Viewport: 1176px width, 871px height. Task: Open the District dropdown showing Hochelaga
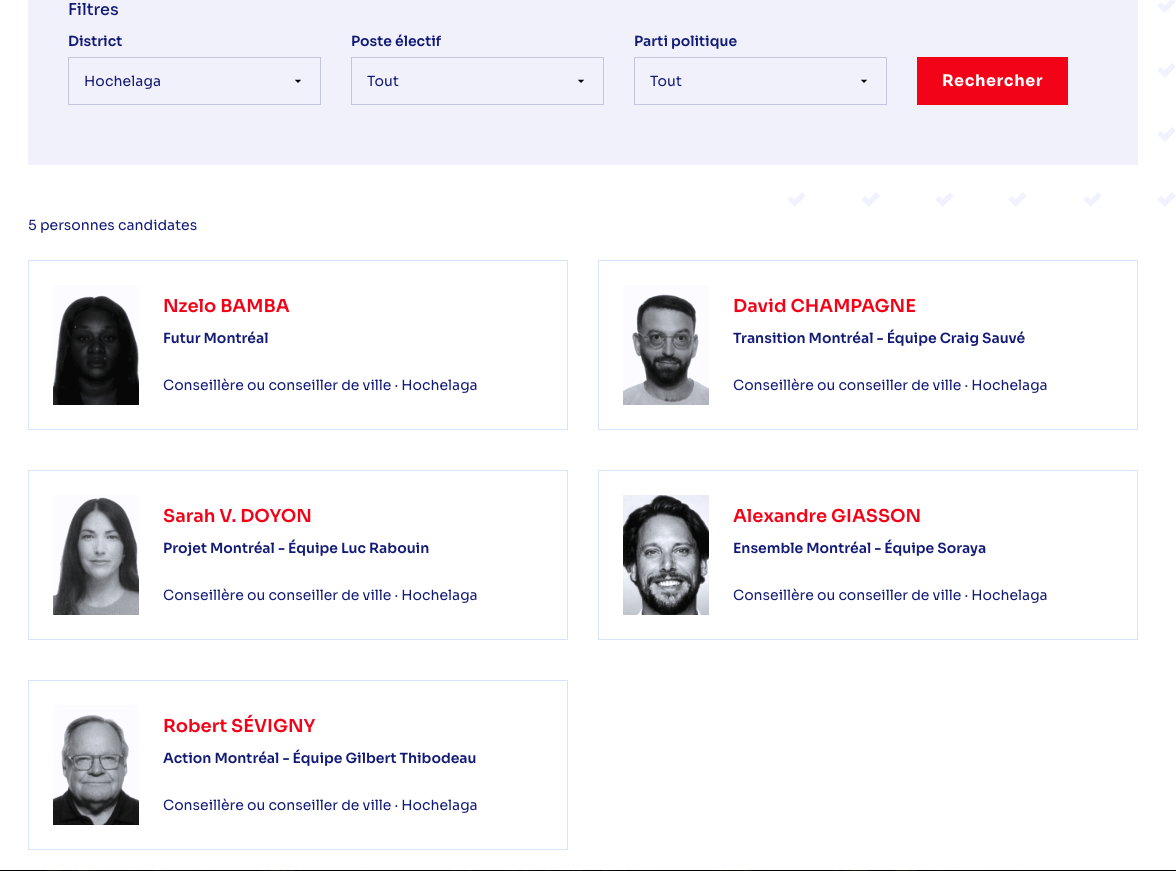coord(193,81)
